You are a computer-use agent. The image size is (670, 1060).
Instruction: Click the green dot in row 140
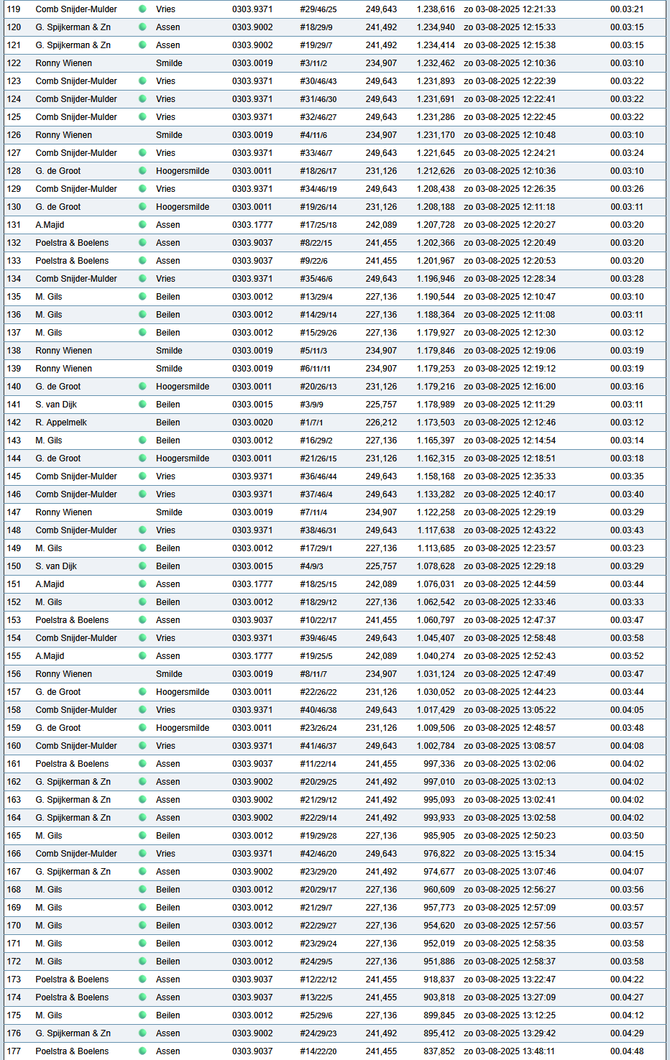click(142, 387)
